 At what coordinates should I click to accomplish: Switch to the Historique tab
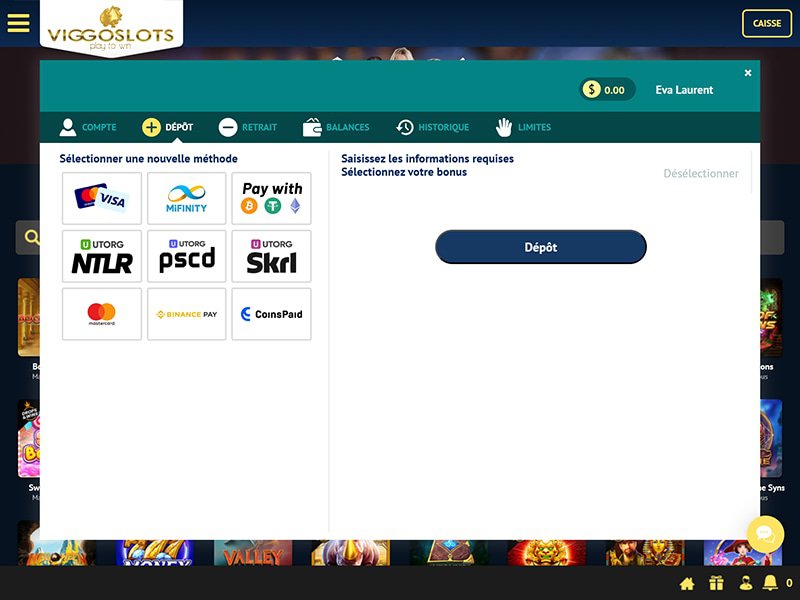[x=433, y=127]
